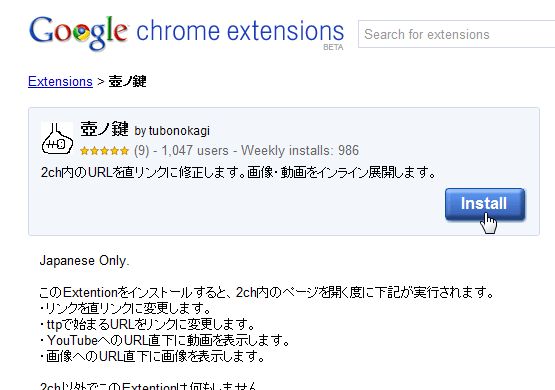
Task: Open author tubonokagi's name
Action: (179, 131)
